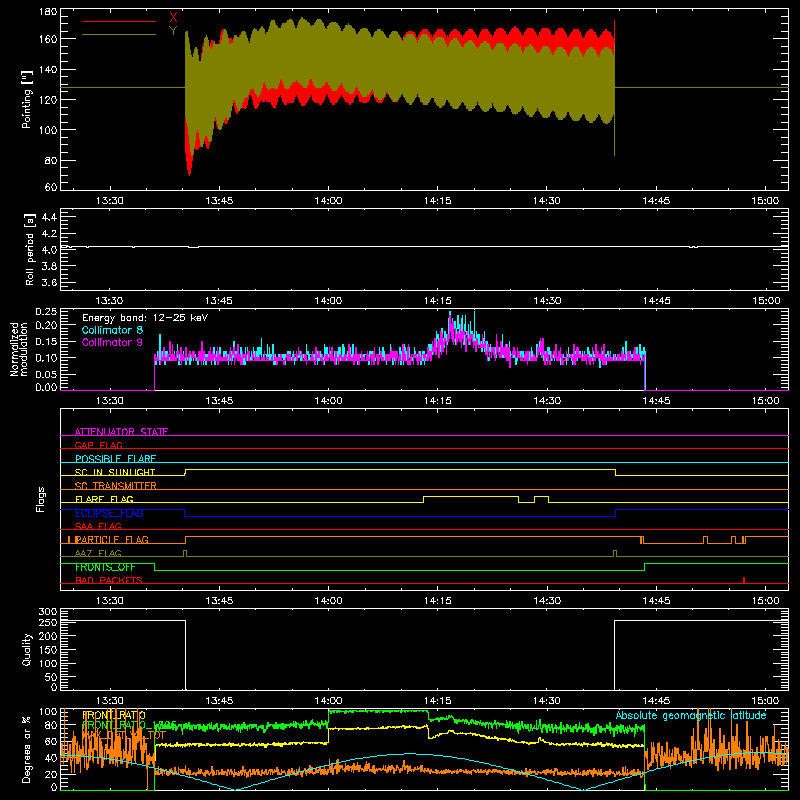This screenshot has height=800, width=800.
Task: Click the 4.4 tick label on Roll period axis
Action: (49, 217)
